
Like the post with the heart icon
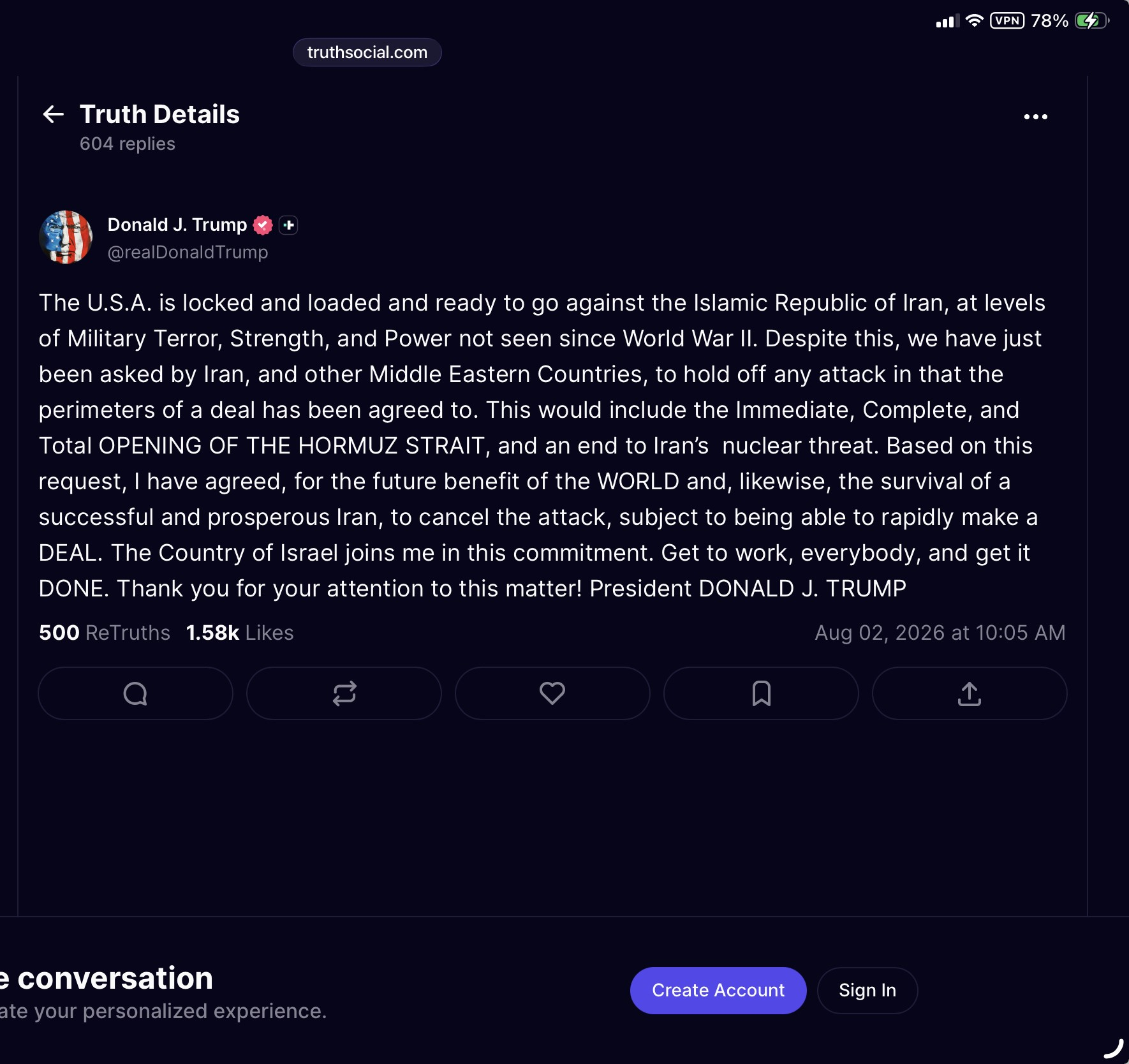pyautogui.click(x=552, y=693)
